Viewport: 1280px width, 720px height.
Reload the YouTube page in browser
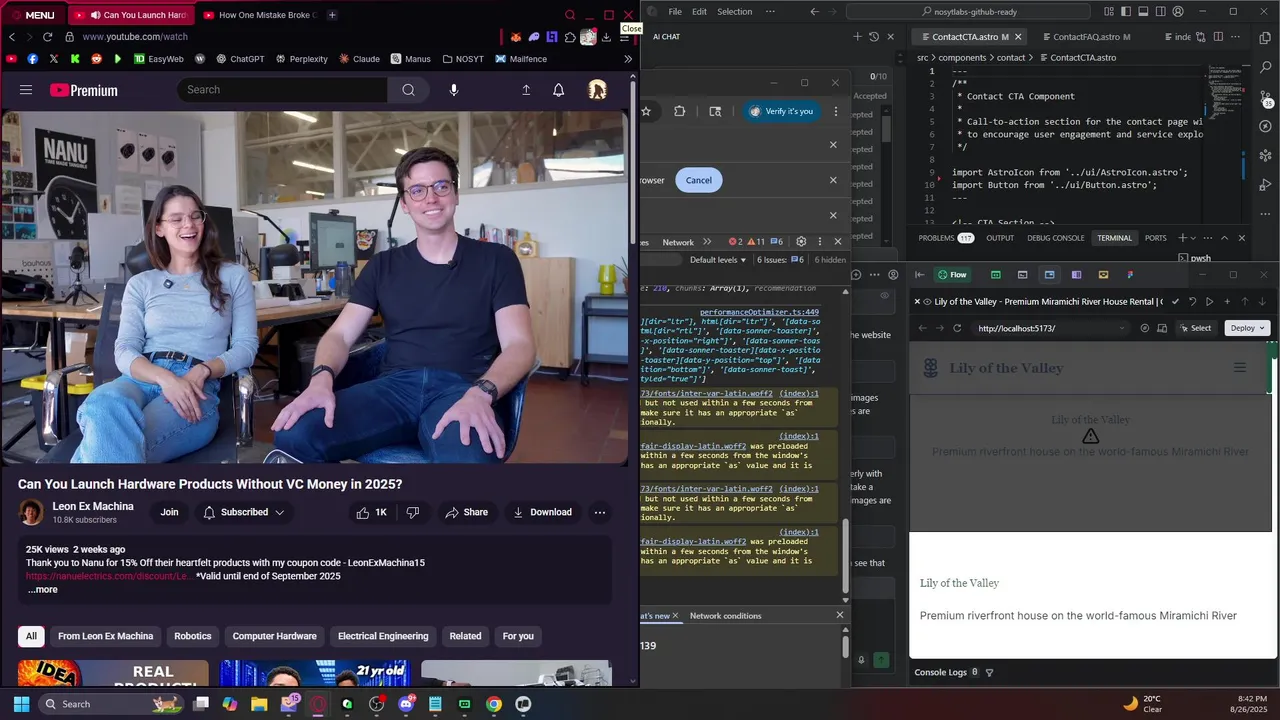[x=47, y=37]
